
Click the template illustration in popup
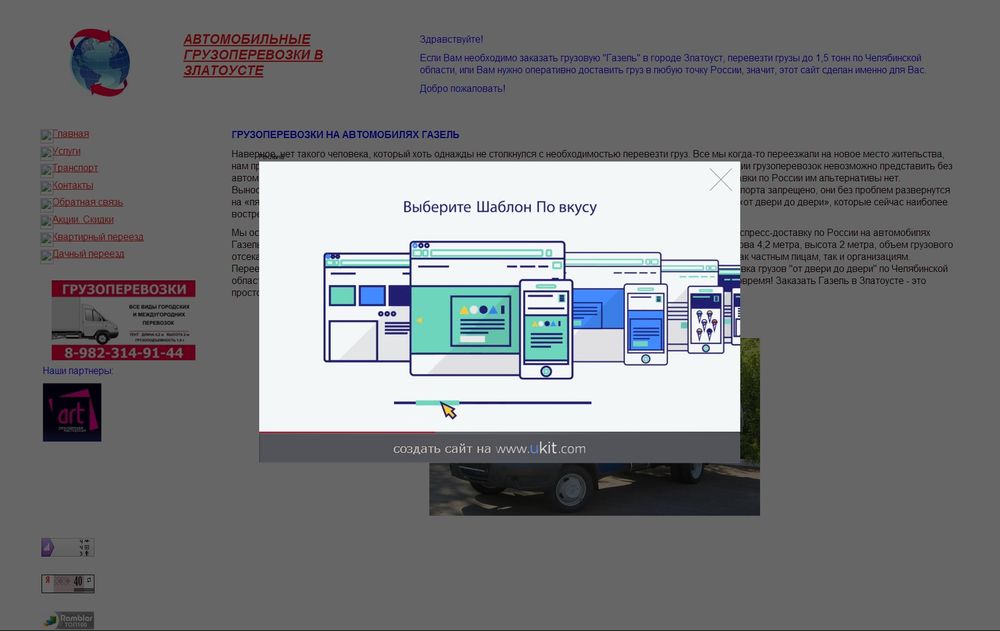[x=532, y=311]
